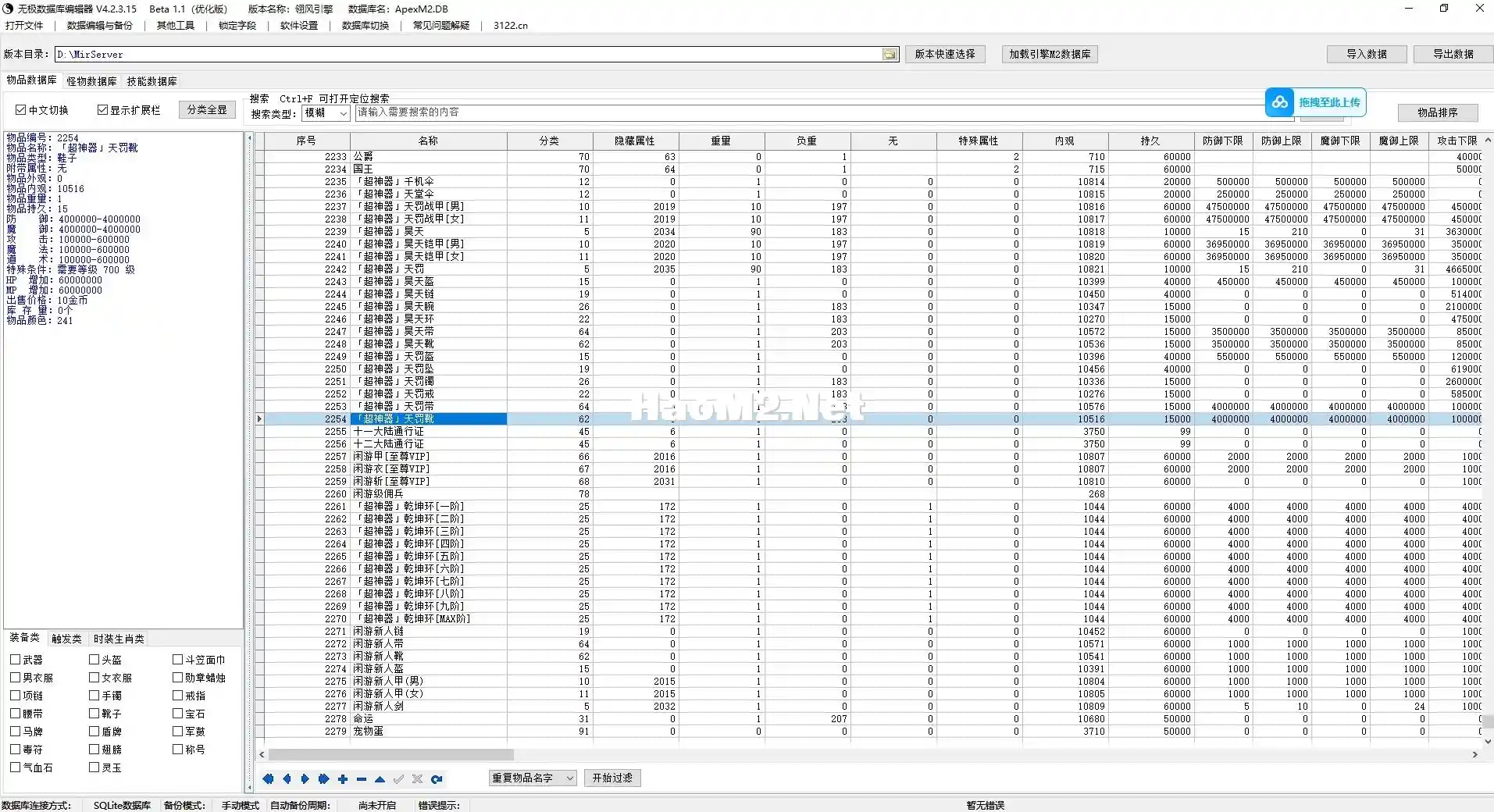
Task: Select the 装备类 tab
Action: [x=24, y=638]
